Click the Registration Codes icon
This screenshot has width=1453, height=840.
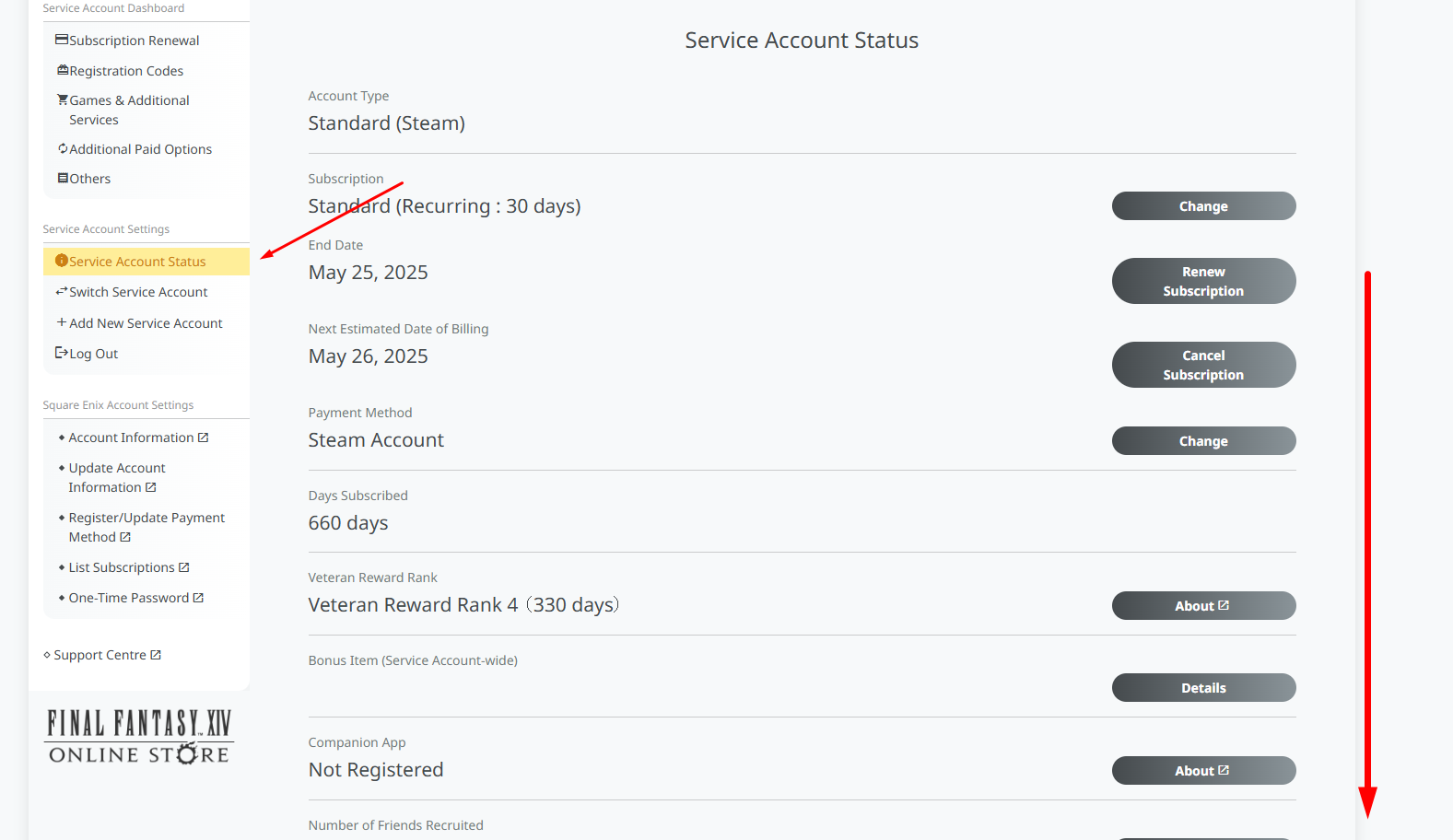(x=63, y=70)
